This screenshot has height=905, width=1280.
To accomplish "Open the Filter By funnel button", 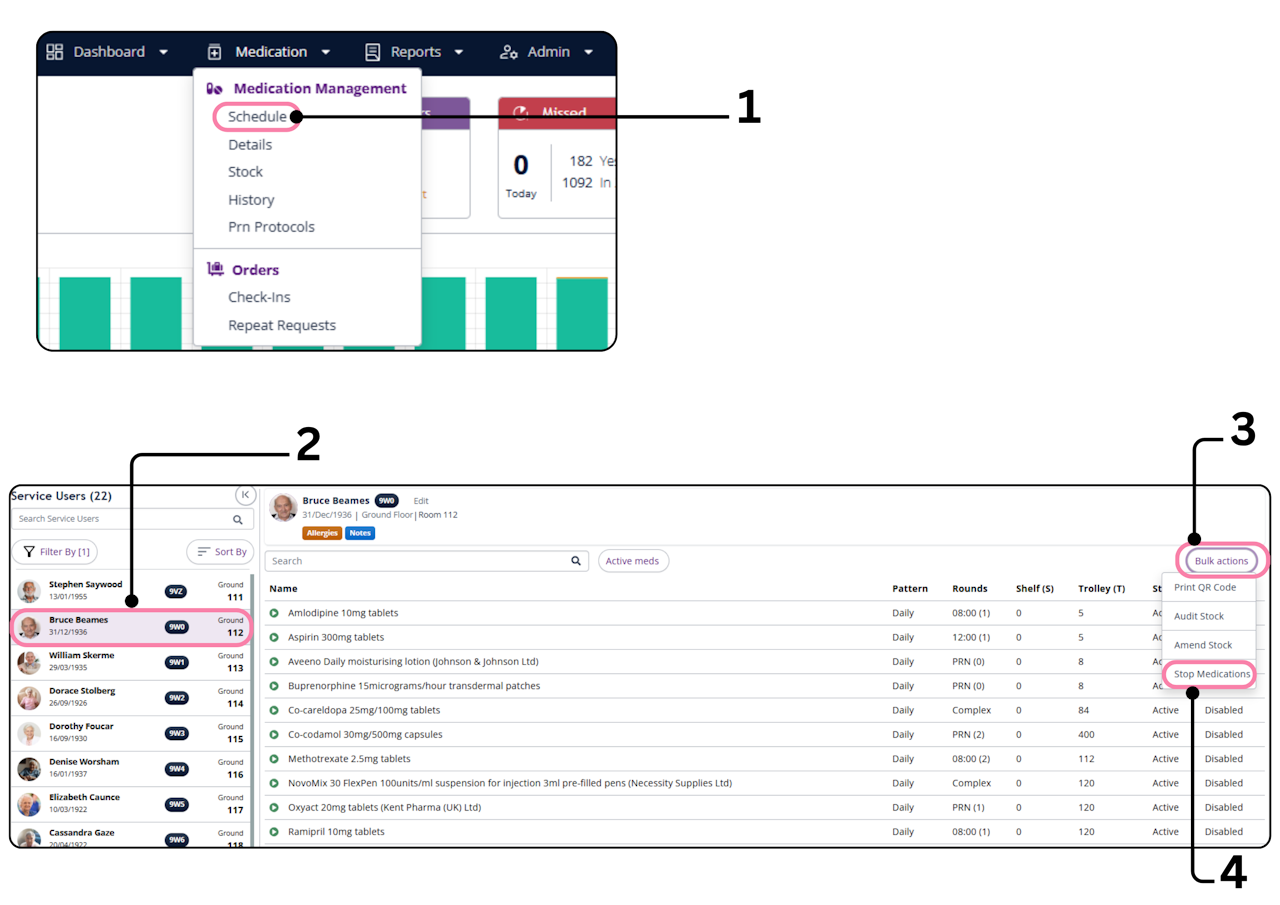I will click(x=56, y=552).
